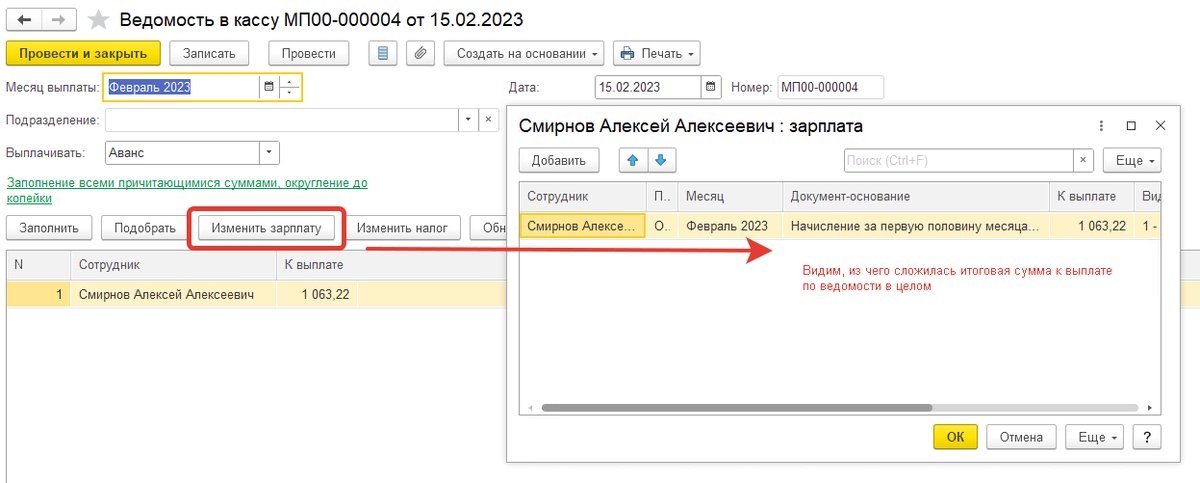Click Февраль 2023 cell in dialog

[x=730, y=226]
